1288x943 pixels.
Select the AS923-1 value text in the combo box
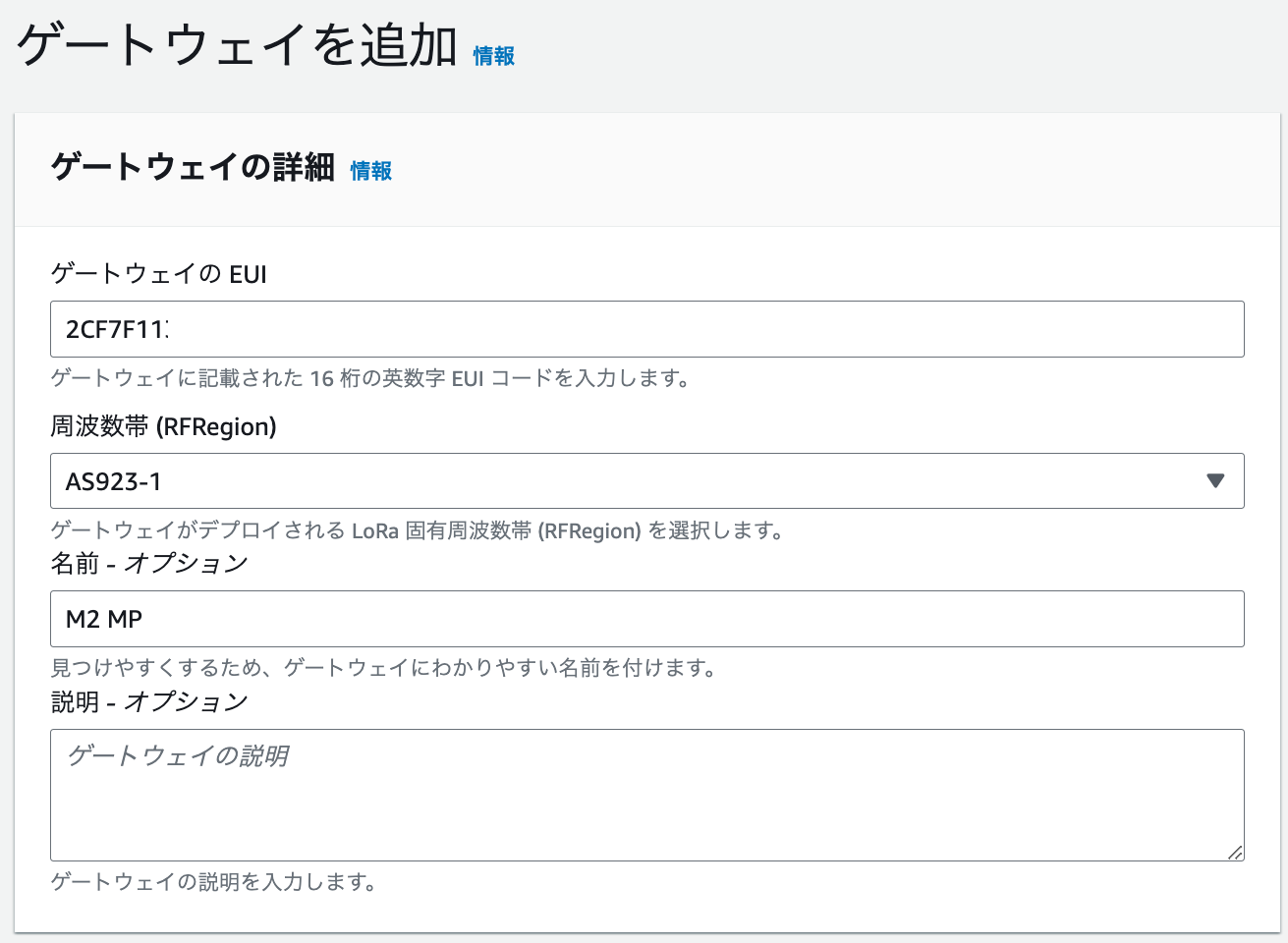[x=114, y=481]
